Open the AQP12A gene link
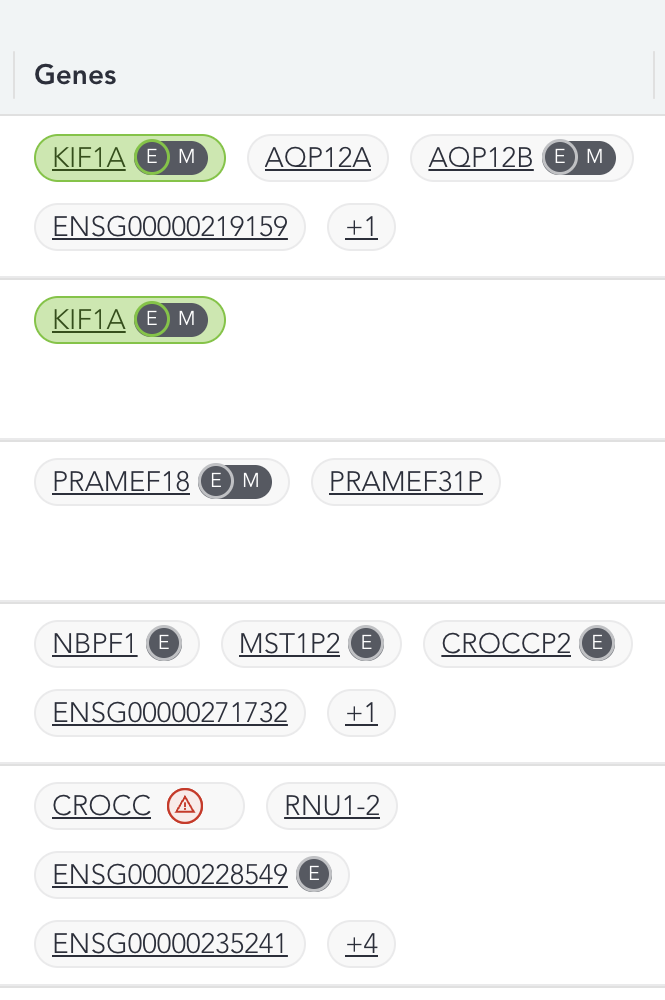Viewport: 665px width, 1000px height. pyautogui.click(x=317, y=156)
